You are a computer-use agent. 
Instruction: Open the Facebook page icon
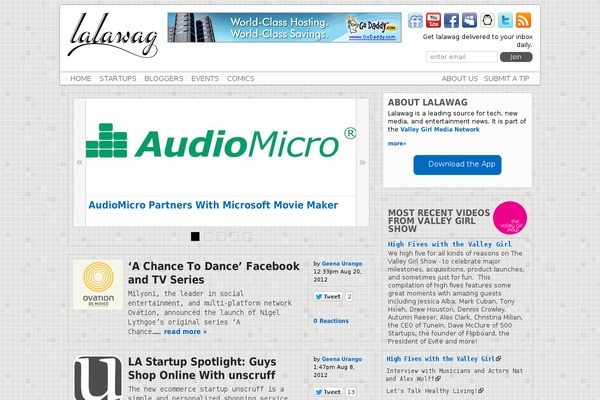(x=451, y=20)
